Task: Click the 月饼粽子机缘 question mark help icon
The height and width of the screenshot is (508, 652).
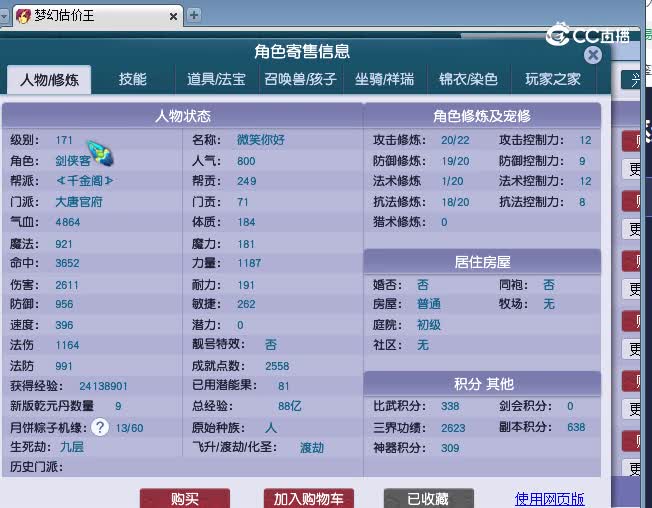Action: point(100,427)
